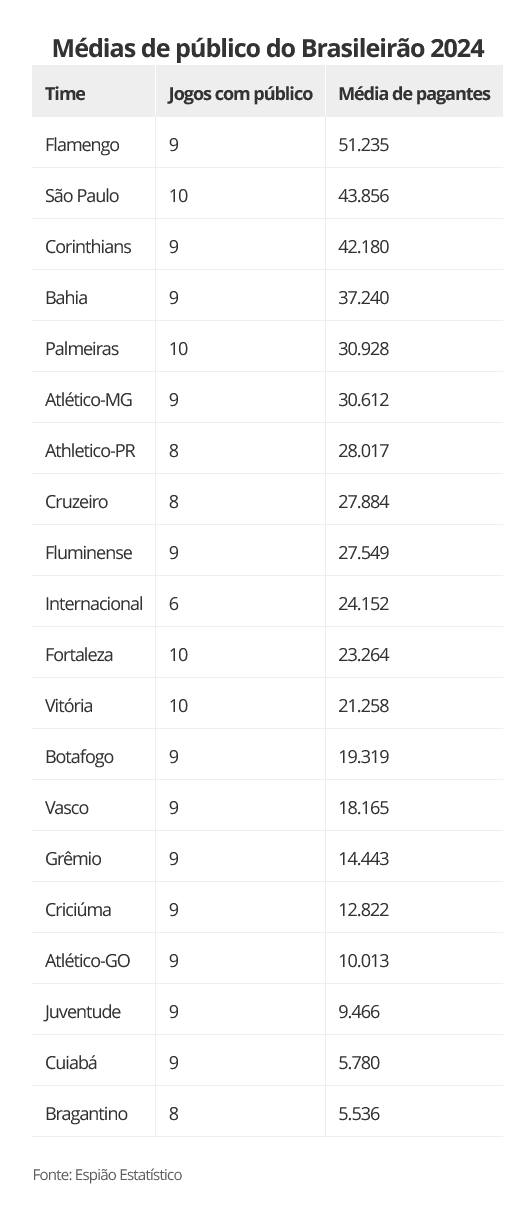Select the Flamengo row name
This screenshot has width=521, height=1225.
(x=82, y=145)
